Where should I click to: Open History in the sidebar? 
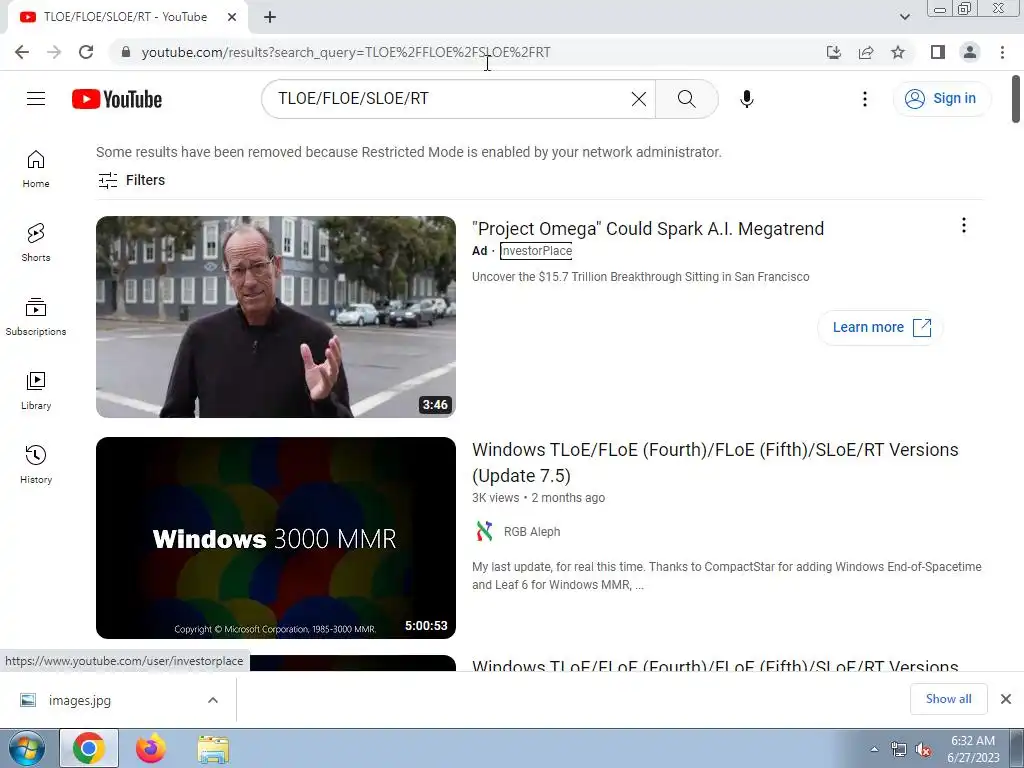coord(36,465)
